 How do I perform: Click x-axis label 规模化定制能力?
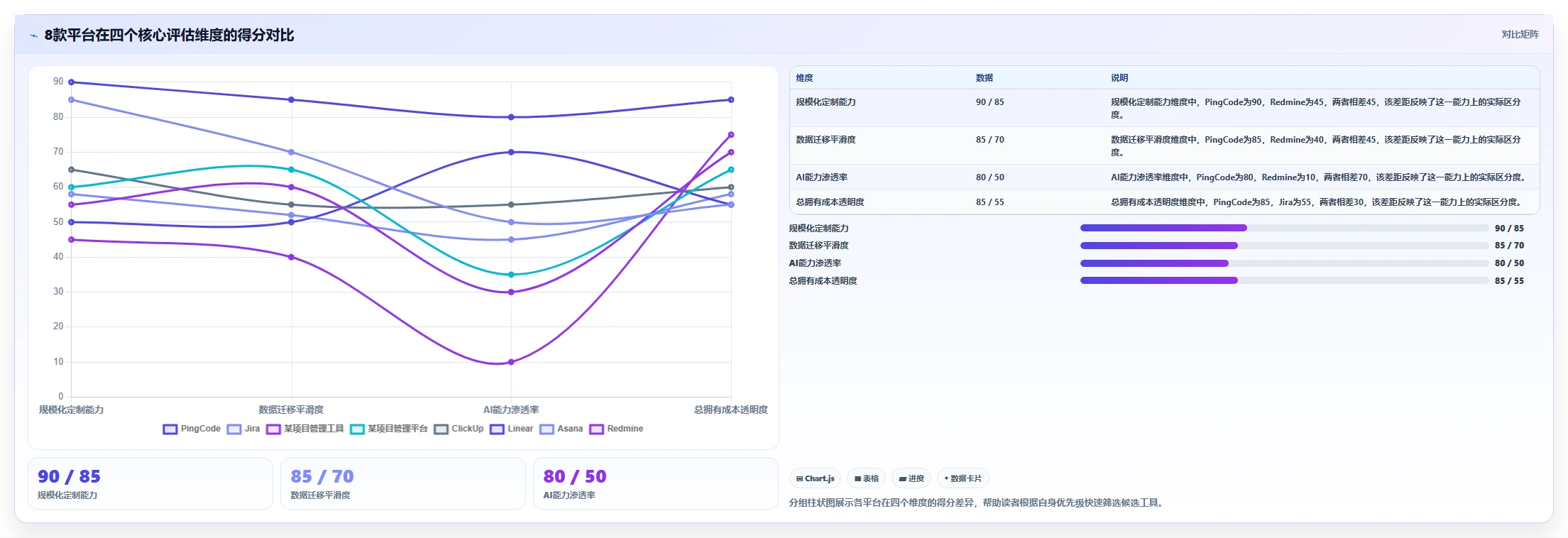(x=71, y=410)
